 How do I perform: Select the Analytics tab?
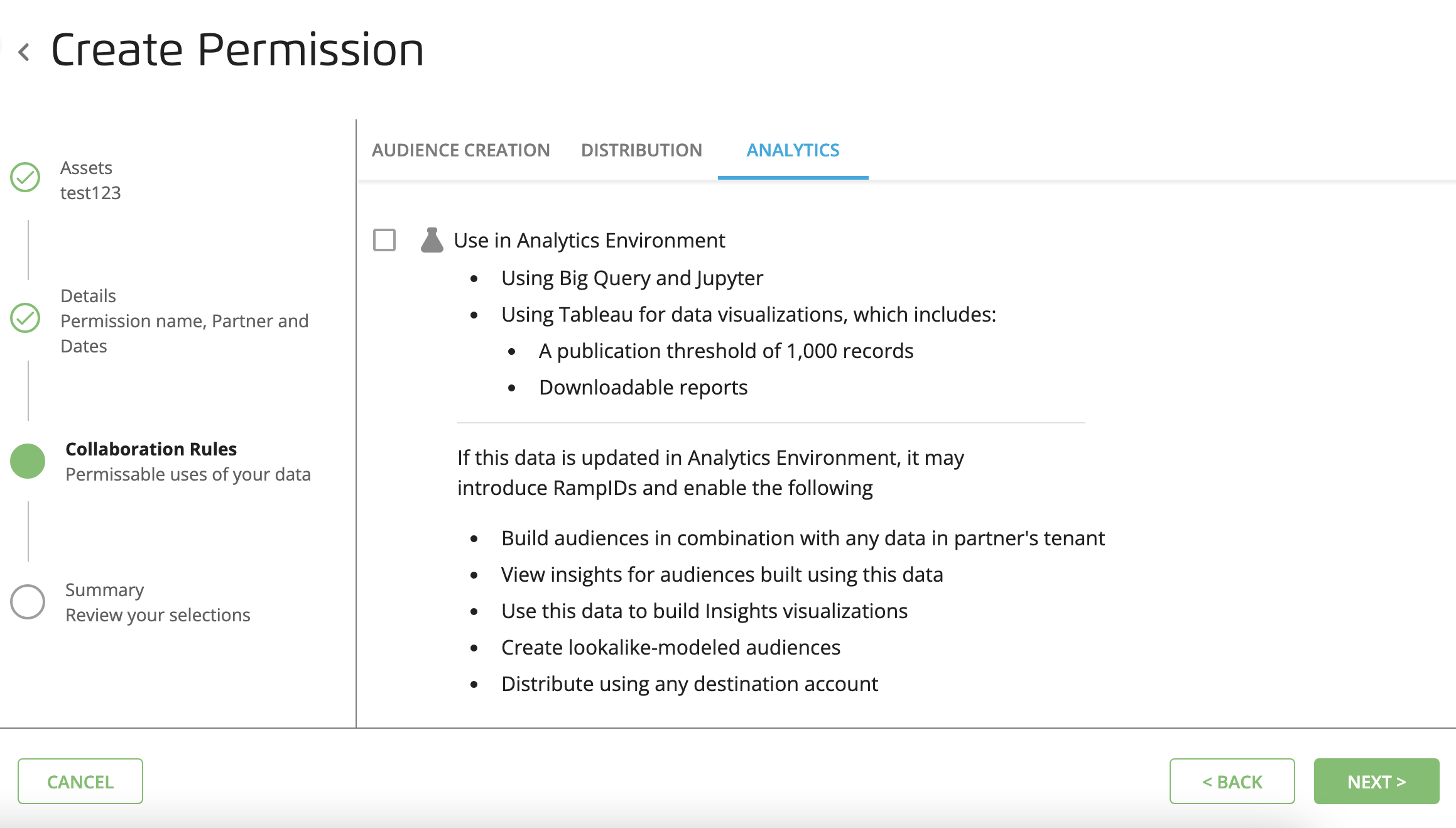(793, 150)
